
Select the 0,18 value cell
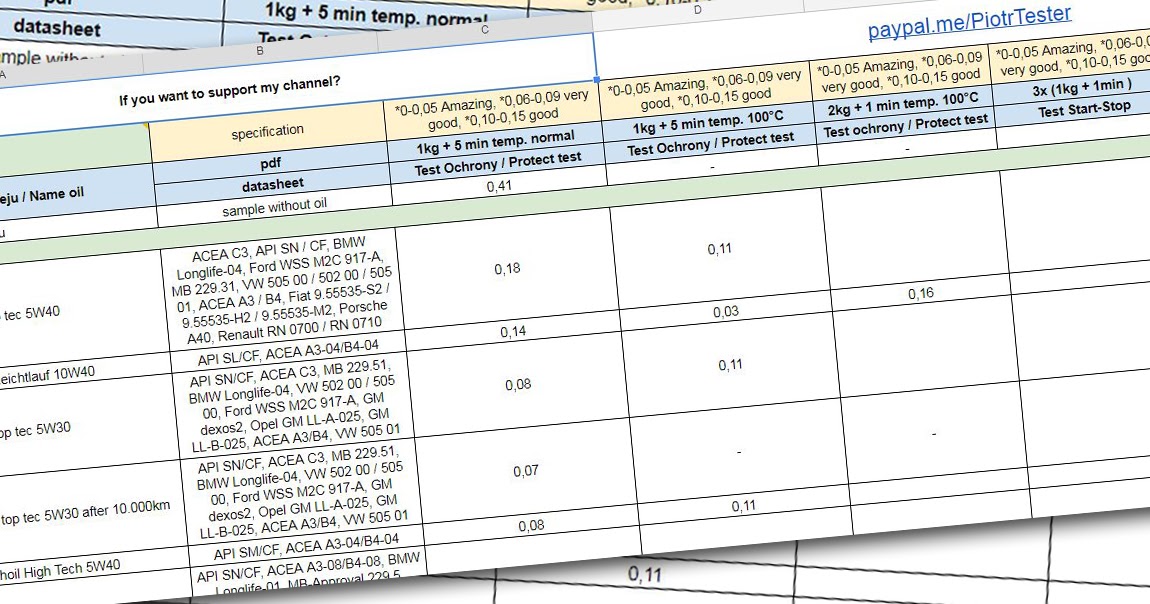click(x=508, y=269)
